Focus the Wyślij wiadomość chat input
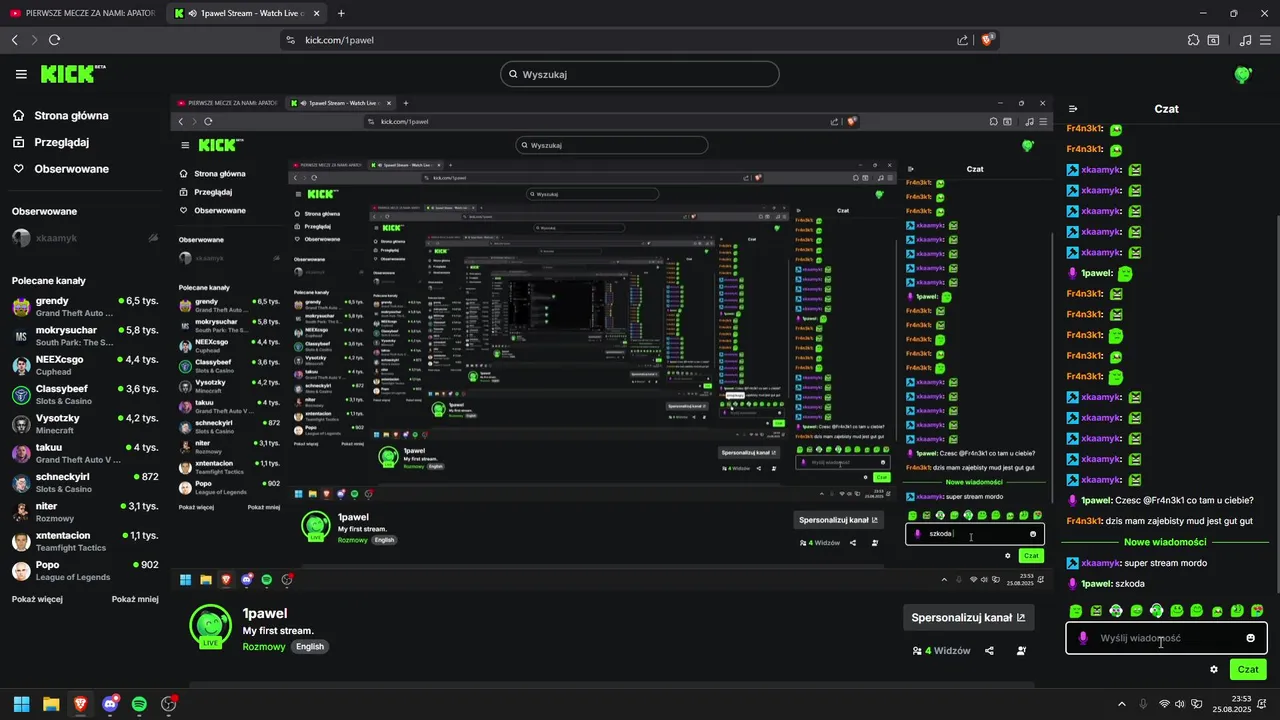 [1165, 638]
